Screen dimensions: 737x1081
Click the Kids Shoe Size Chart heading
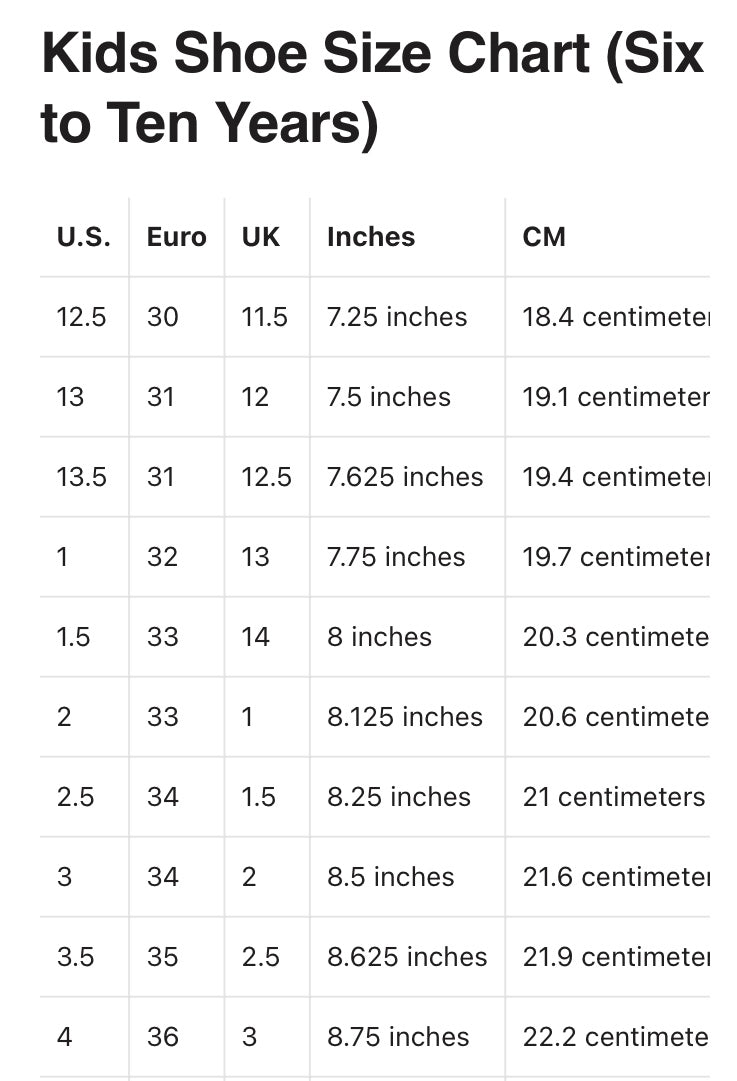372,88
